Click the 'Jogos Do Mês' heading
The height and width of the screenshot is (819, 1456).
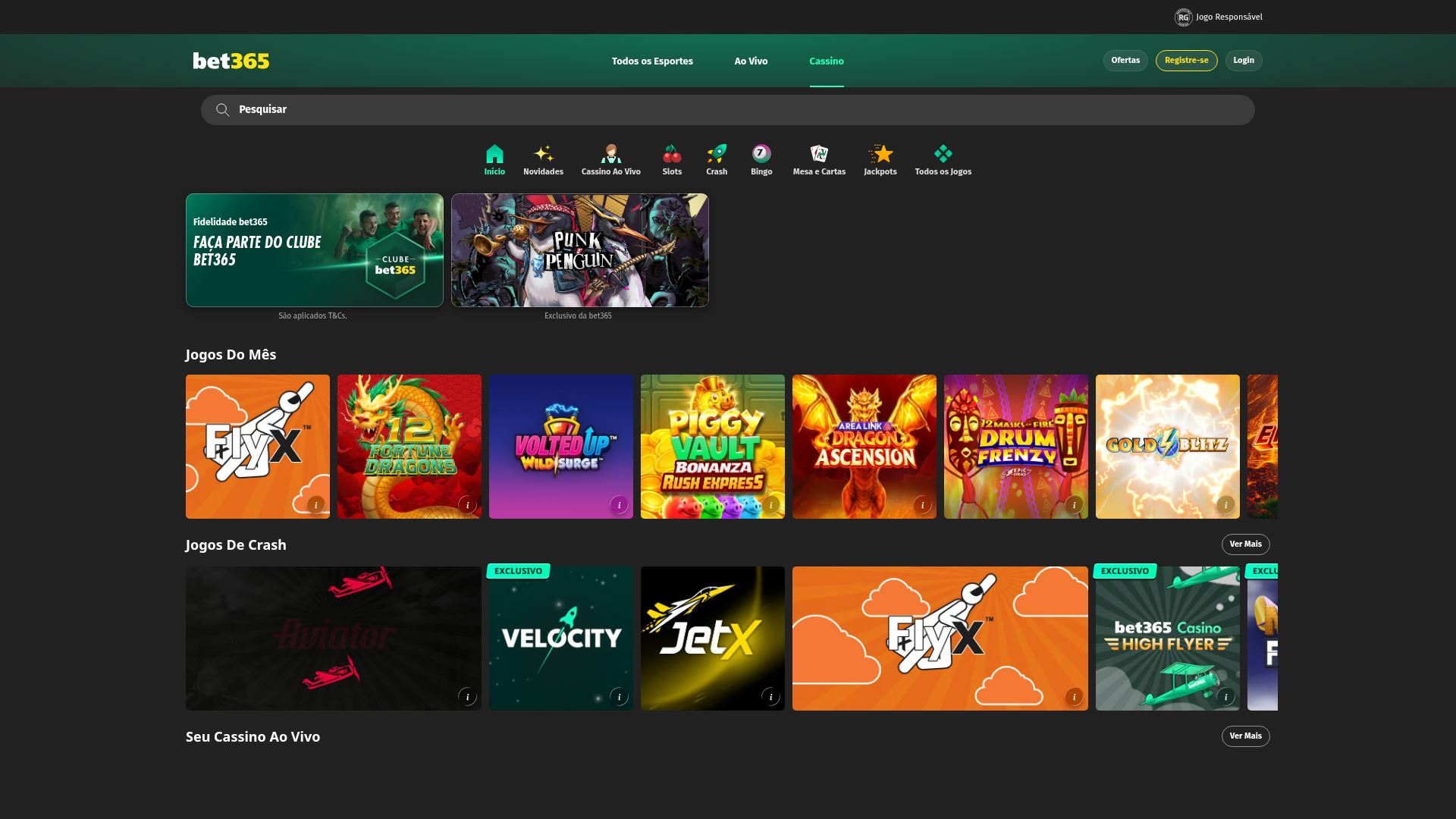(231, 355)
